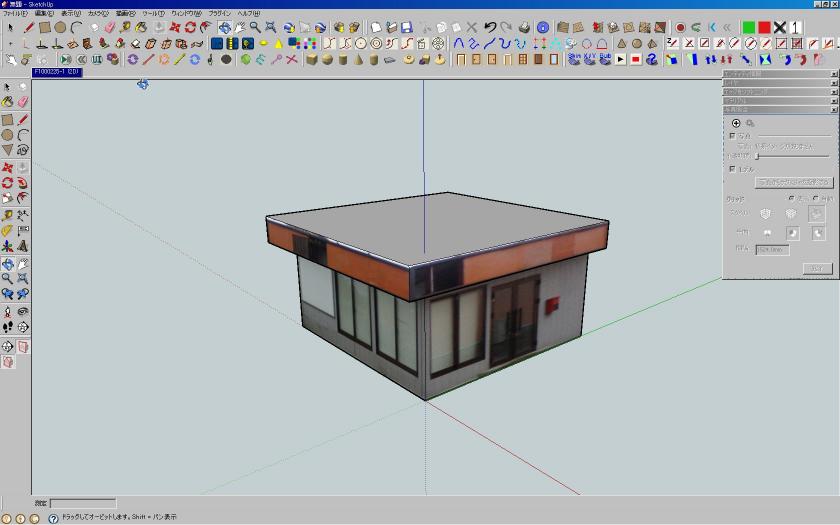Screen dimensions: 840x525
Task: Select the Eraser tool in top toolbar
Action: 110,27
